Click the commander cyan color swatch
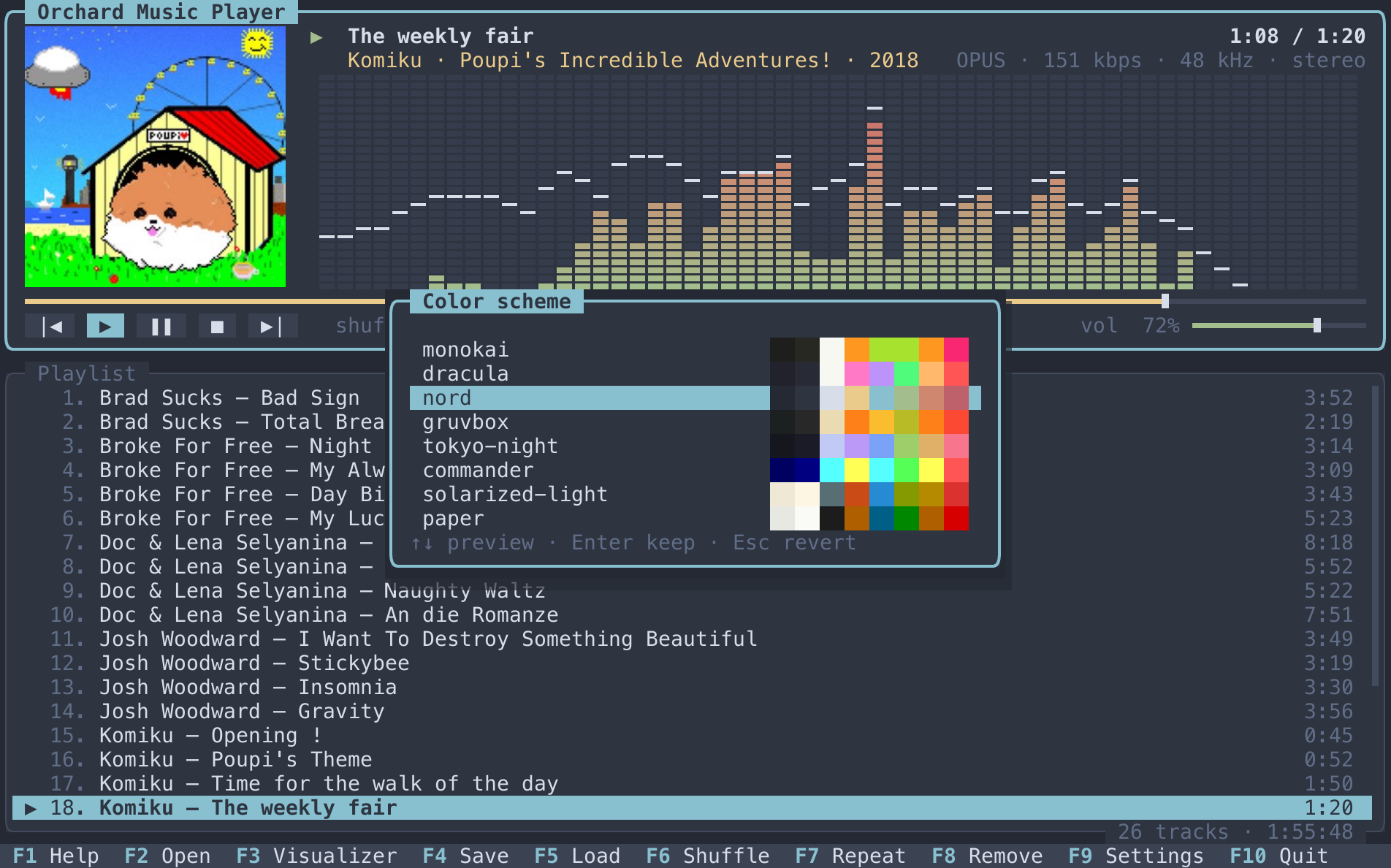The image size is (1391, 868). click(x=832, y=470)
